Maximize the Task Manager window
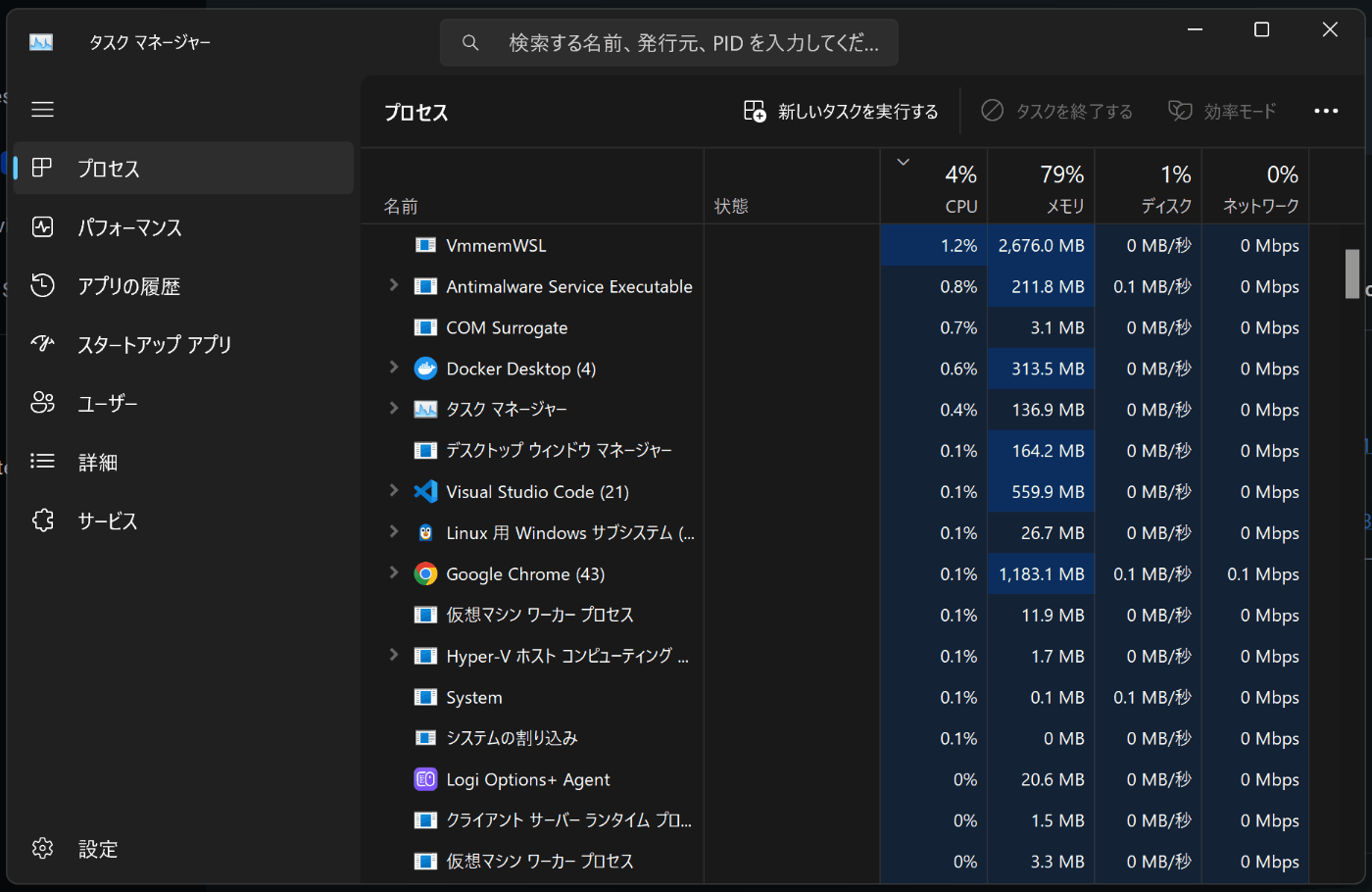 (1262, 29)
